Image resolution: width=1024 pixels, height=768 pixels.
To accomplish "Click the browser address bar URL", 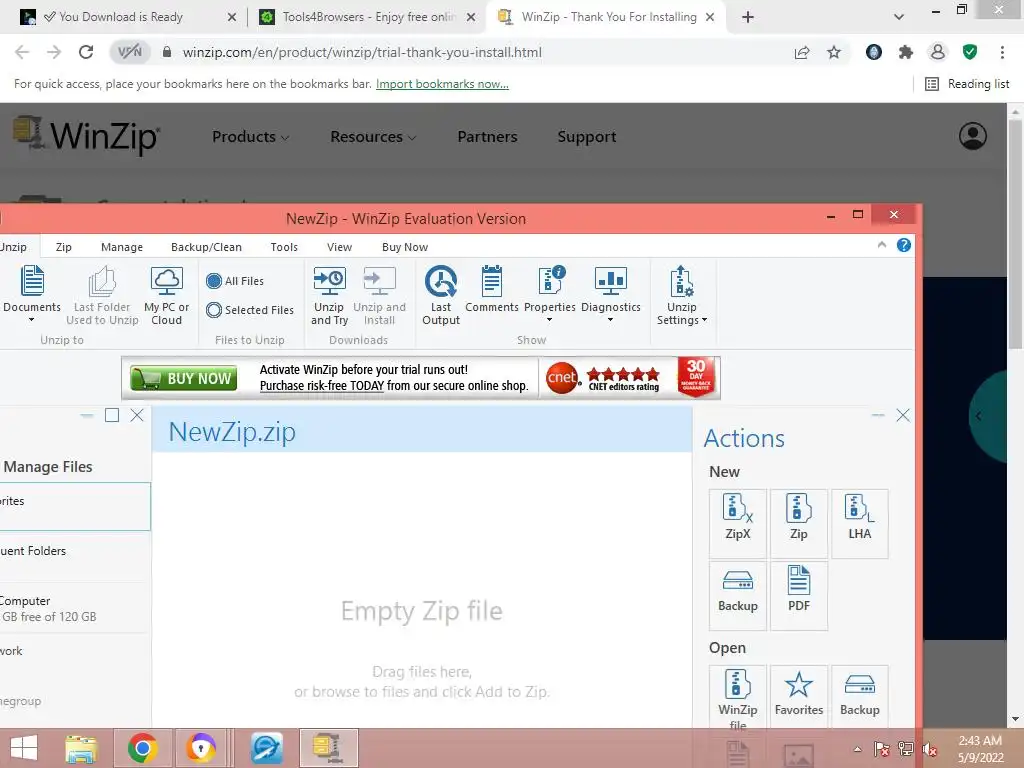I will [x=362, y=52].
